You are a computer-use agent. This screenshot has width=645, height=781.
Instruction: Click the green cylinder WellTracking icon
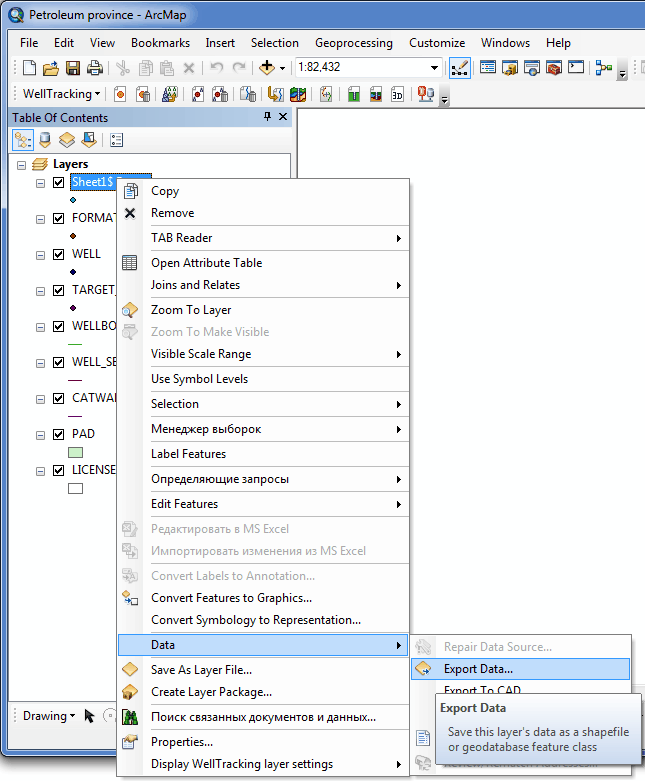click(354, 94)
